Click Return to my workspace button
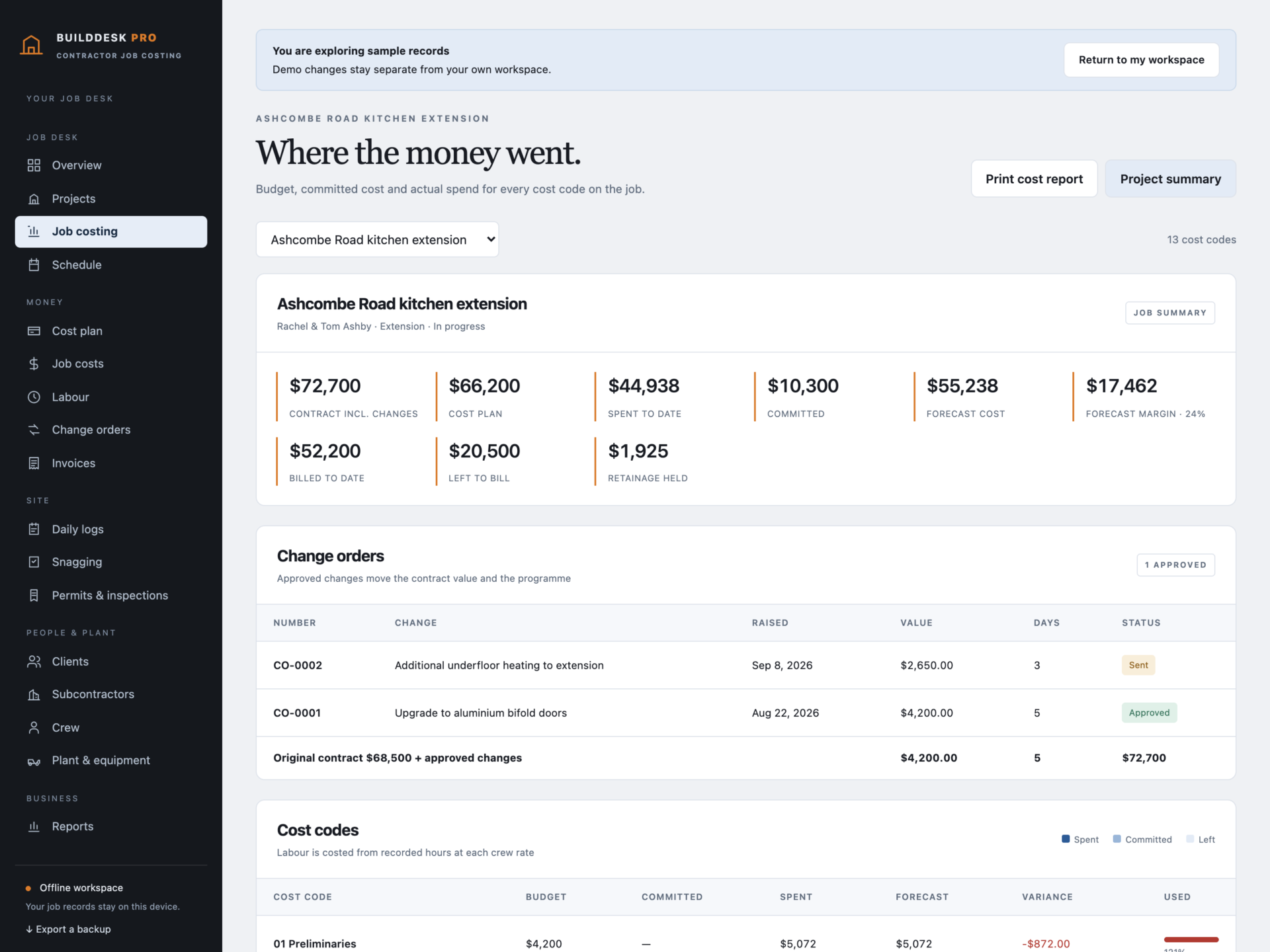Screen dimensions: 1270x952 coord(1141,60)
